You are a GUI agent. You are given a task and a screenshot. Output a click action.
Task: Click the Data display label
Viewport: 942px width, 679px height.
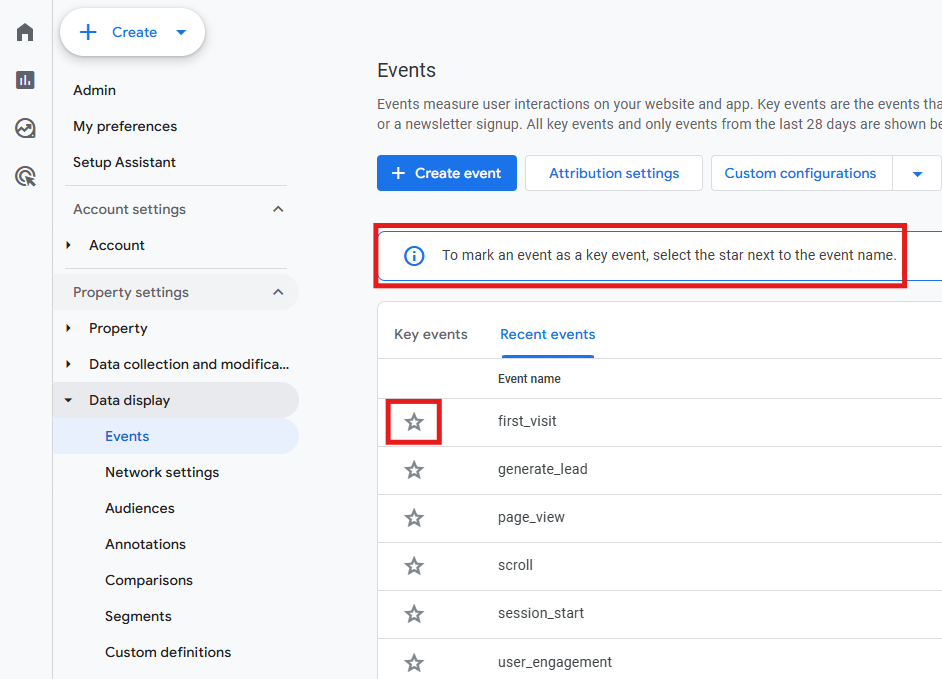pos(130,400)
